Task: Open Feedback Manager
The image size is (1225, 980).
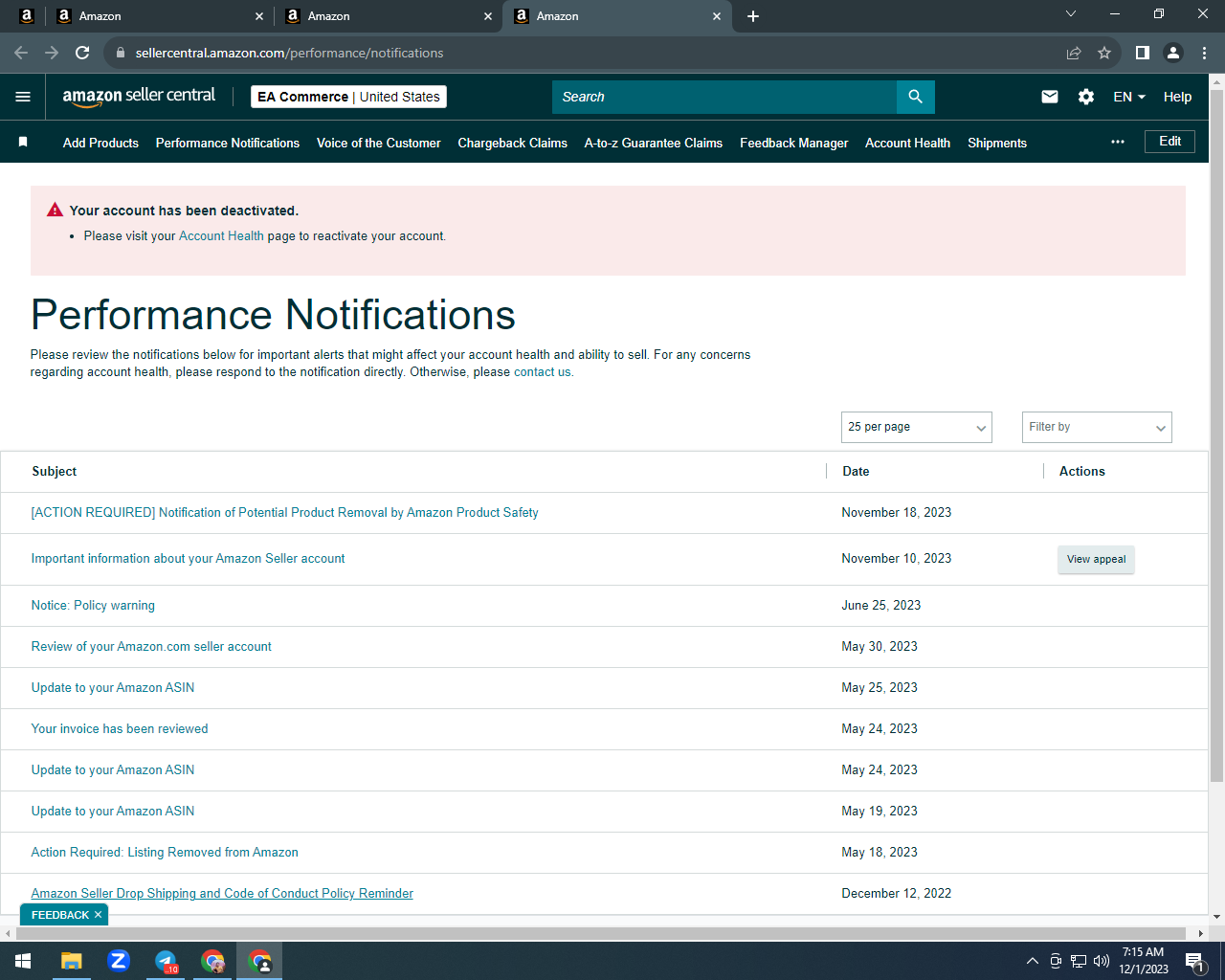Action: pos(794,143)
